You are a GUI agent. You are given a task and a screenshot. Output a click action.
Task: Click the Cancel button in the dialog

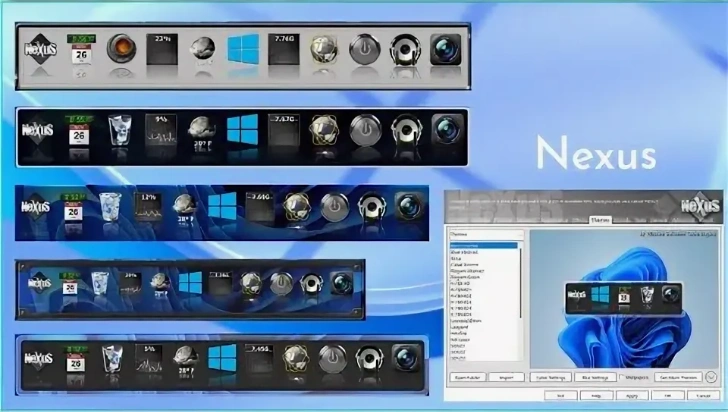pyautogui.click(x=703, y=396)
